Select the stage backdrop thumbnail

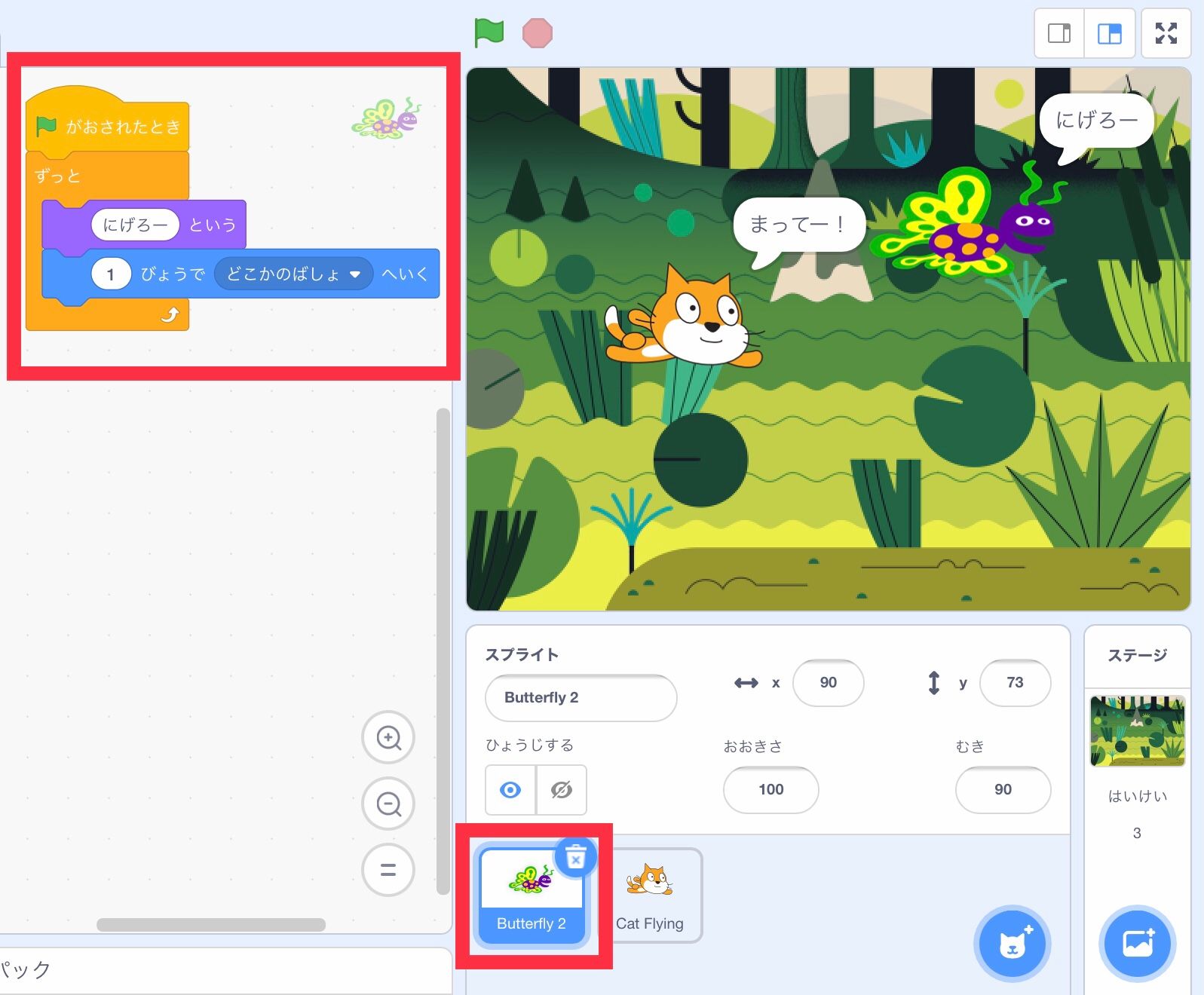(x=1137, y=731)
